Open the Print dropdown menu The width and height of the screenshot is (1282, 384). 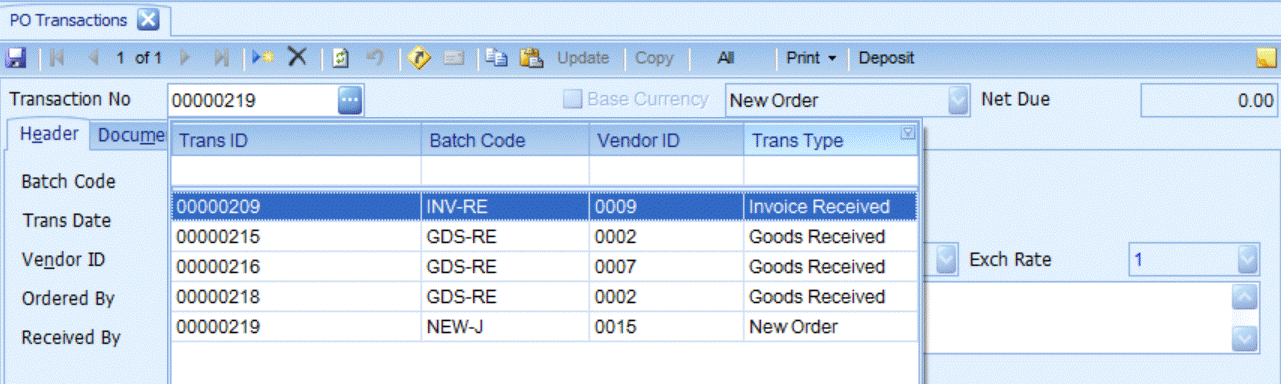[811, 58]
